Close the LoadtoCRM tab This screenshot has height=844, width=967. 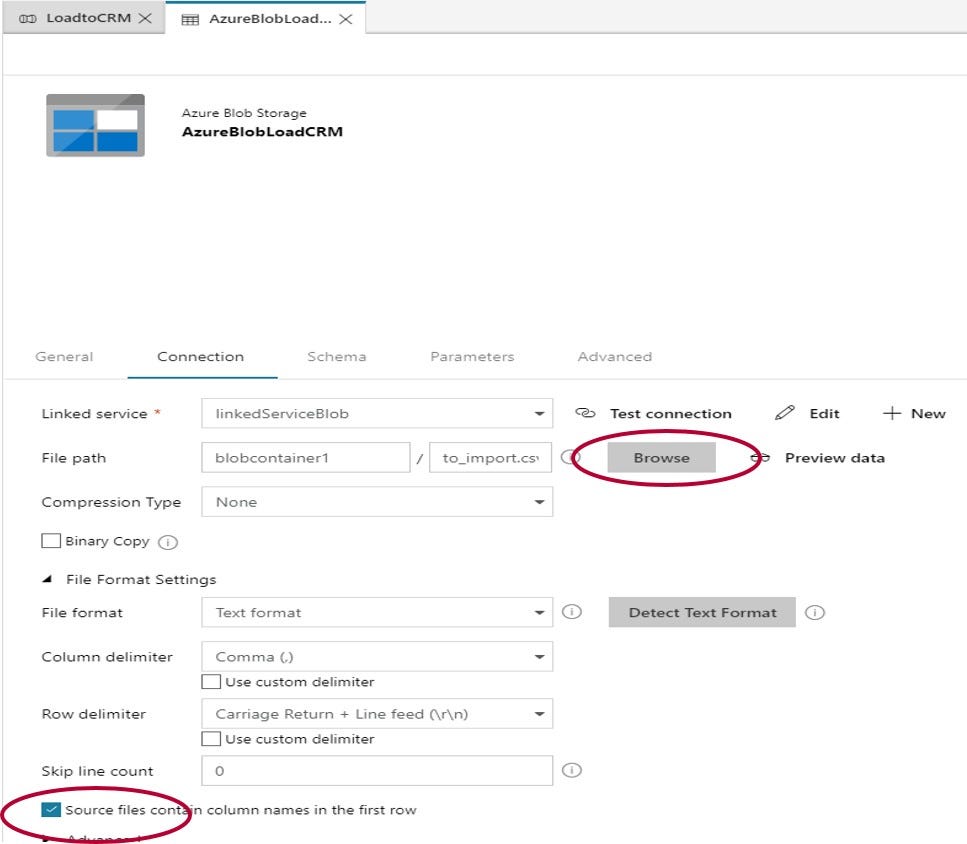point(145,18)
